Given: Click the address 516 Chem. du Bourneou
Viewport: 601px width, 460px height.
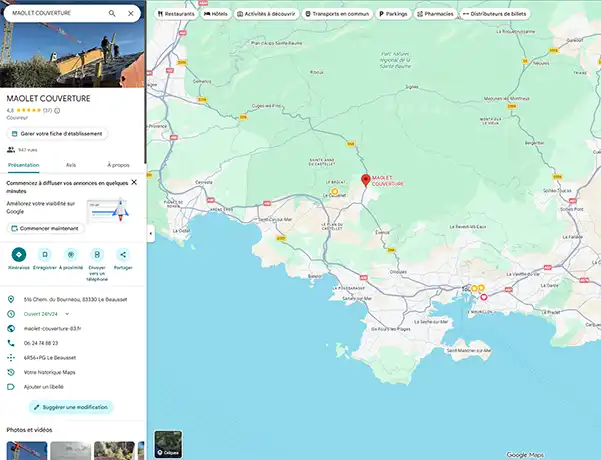Looking at the screenshot, I should click(x=76, y=299).
